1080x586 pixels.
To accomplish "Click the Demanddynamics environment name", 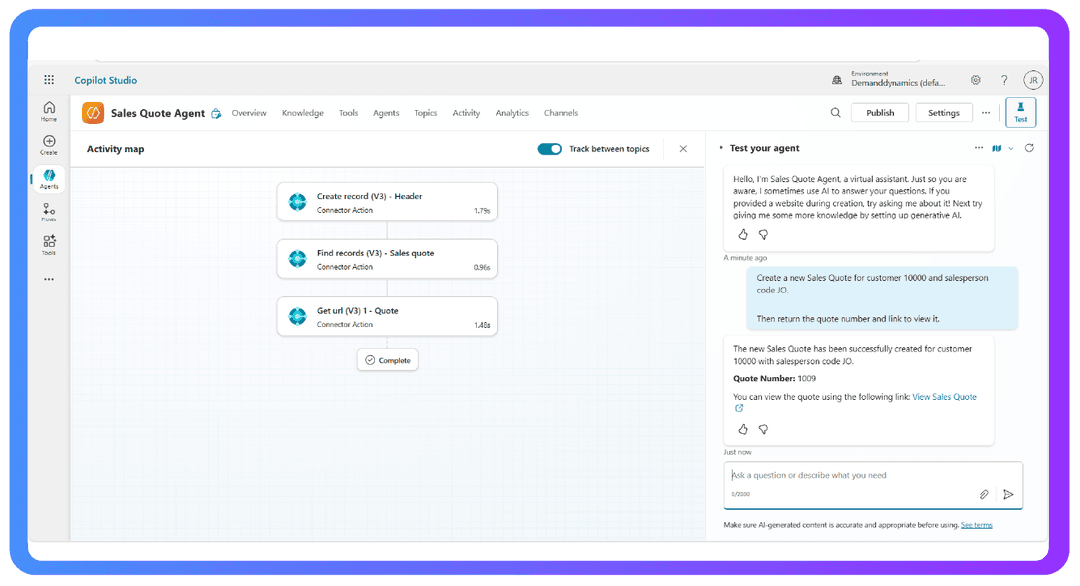I will coord(898,83).
